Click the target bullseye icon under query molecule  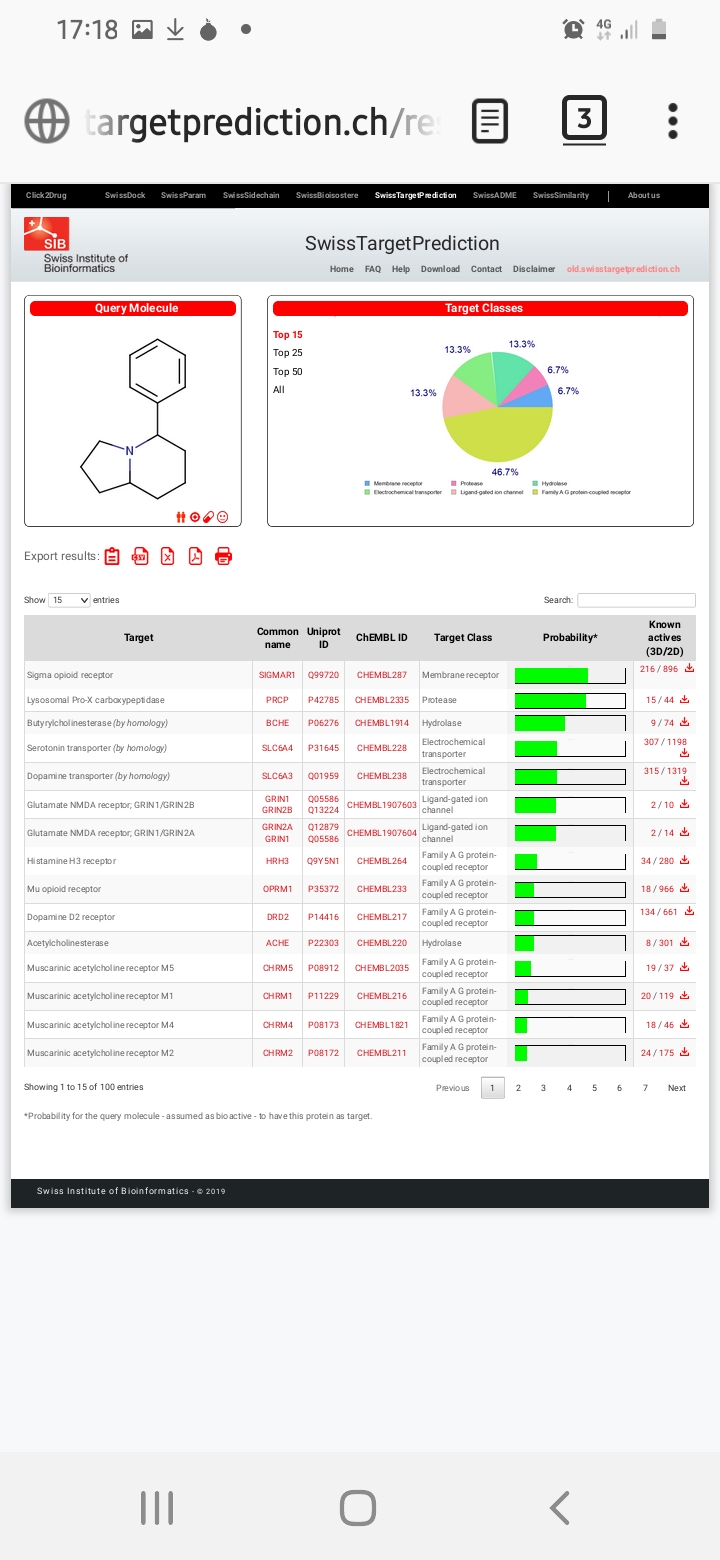click(195, 517)
